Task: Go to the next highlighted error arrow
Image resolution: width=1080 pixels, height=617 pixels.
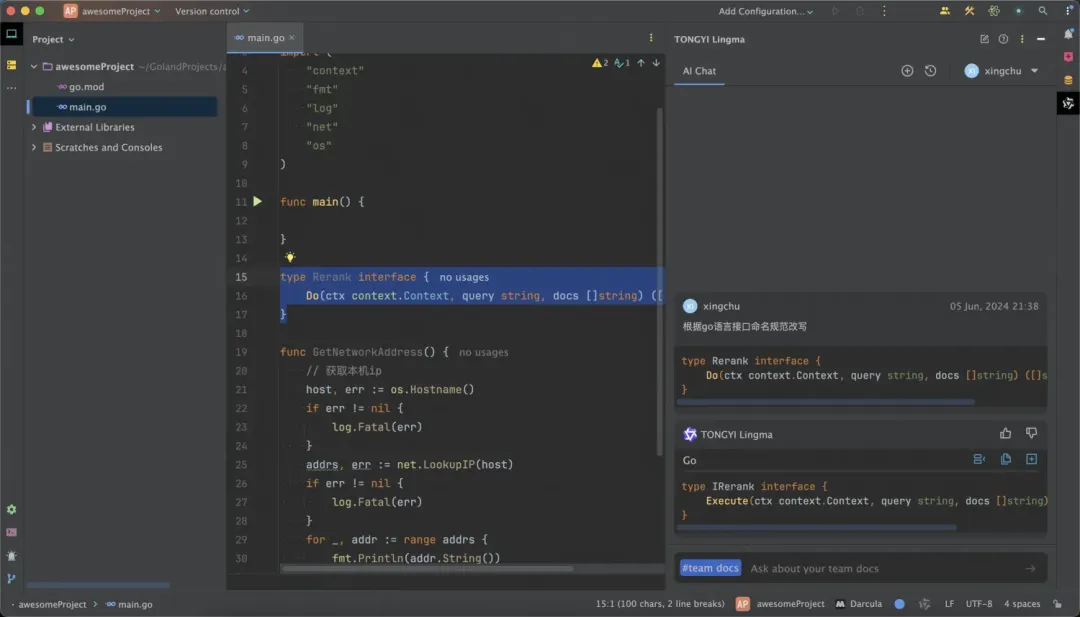Action: pyautogui.click(x=656, y=63)
